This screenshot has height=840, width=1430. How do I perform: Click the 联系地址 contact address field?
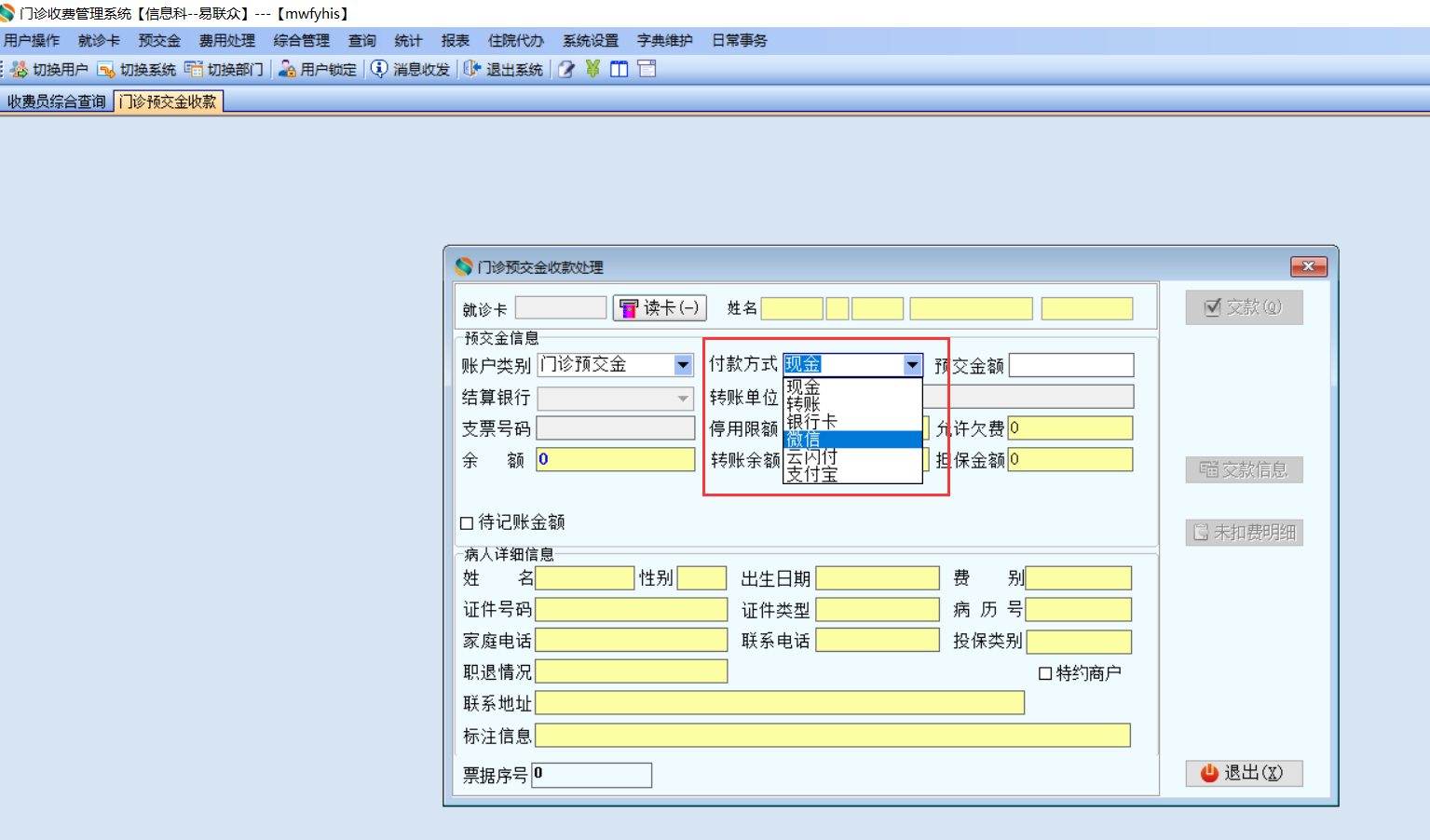780,703
